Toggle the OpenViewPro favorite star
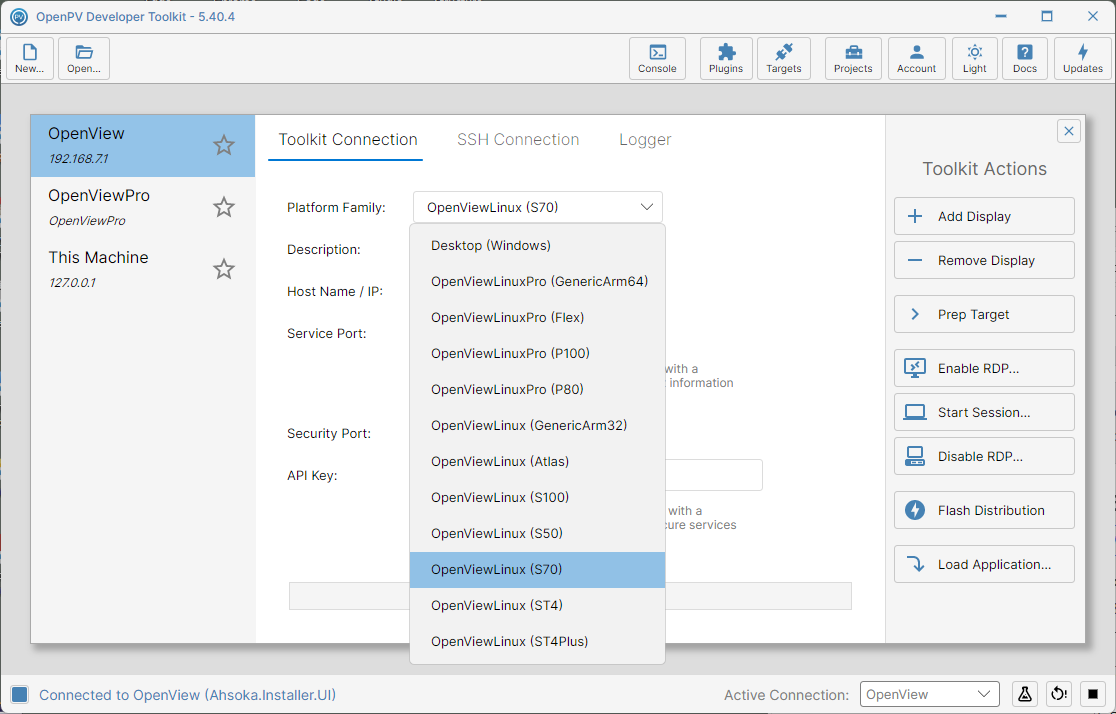Screen dimensions: 1116x714 click(223, 207)
